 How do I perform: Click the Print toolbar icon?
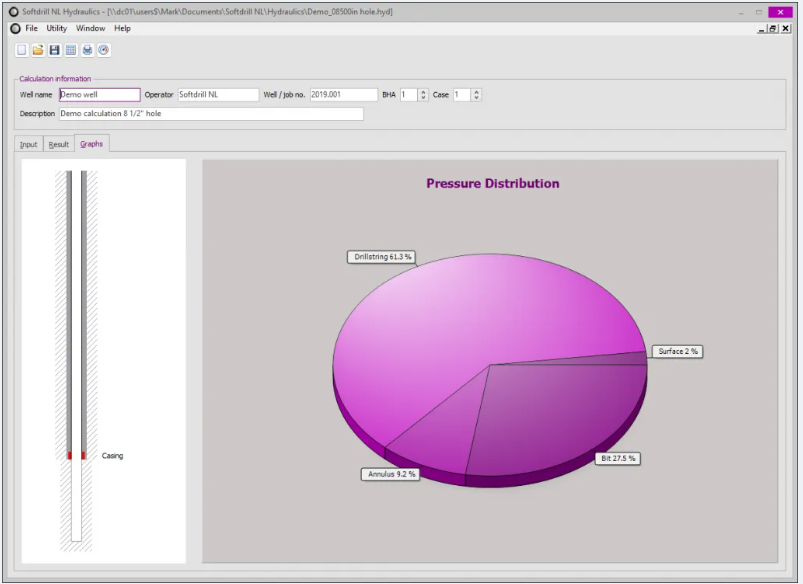[x=87, y=50]
